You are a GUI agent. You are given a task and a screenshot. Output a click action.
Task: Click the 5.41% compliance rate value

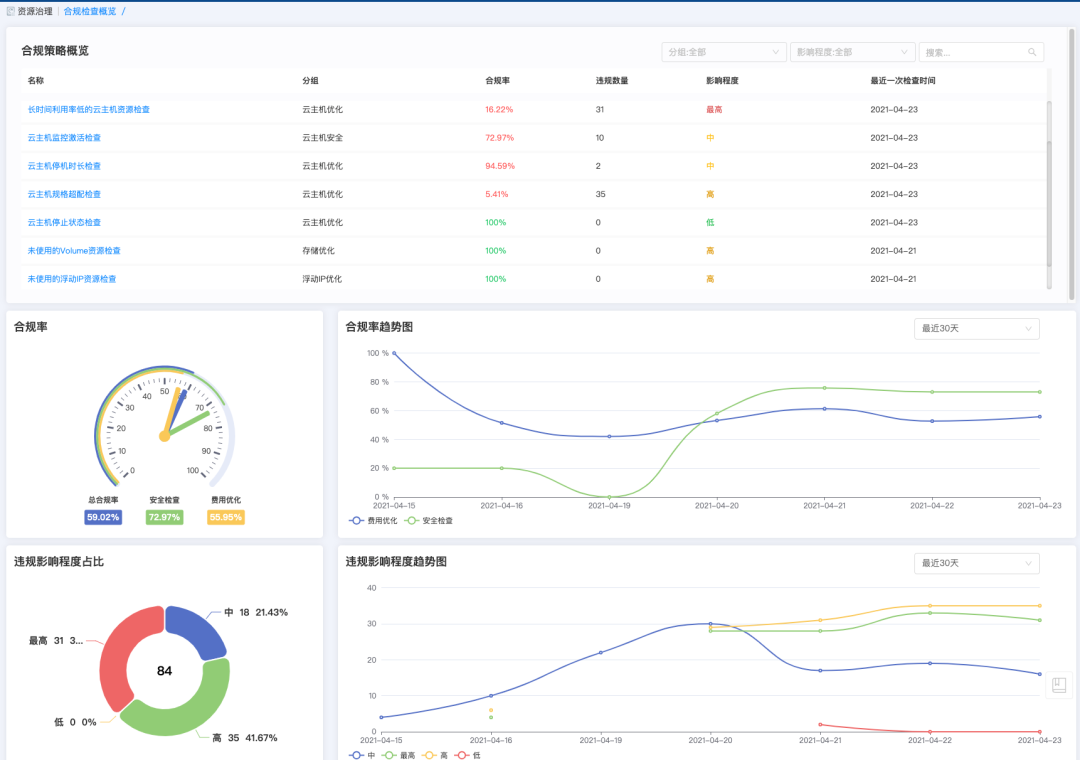[x=497, y=194]
